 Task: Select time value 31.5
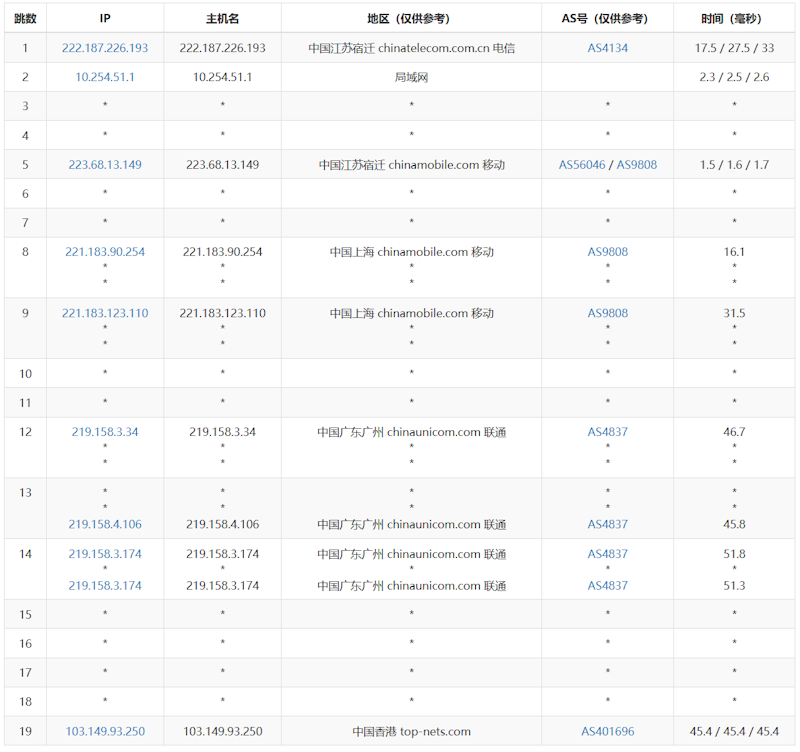click(x=734, y=313)
